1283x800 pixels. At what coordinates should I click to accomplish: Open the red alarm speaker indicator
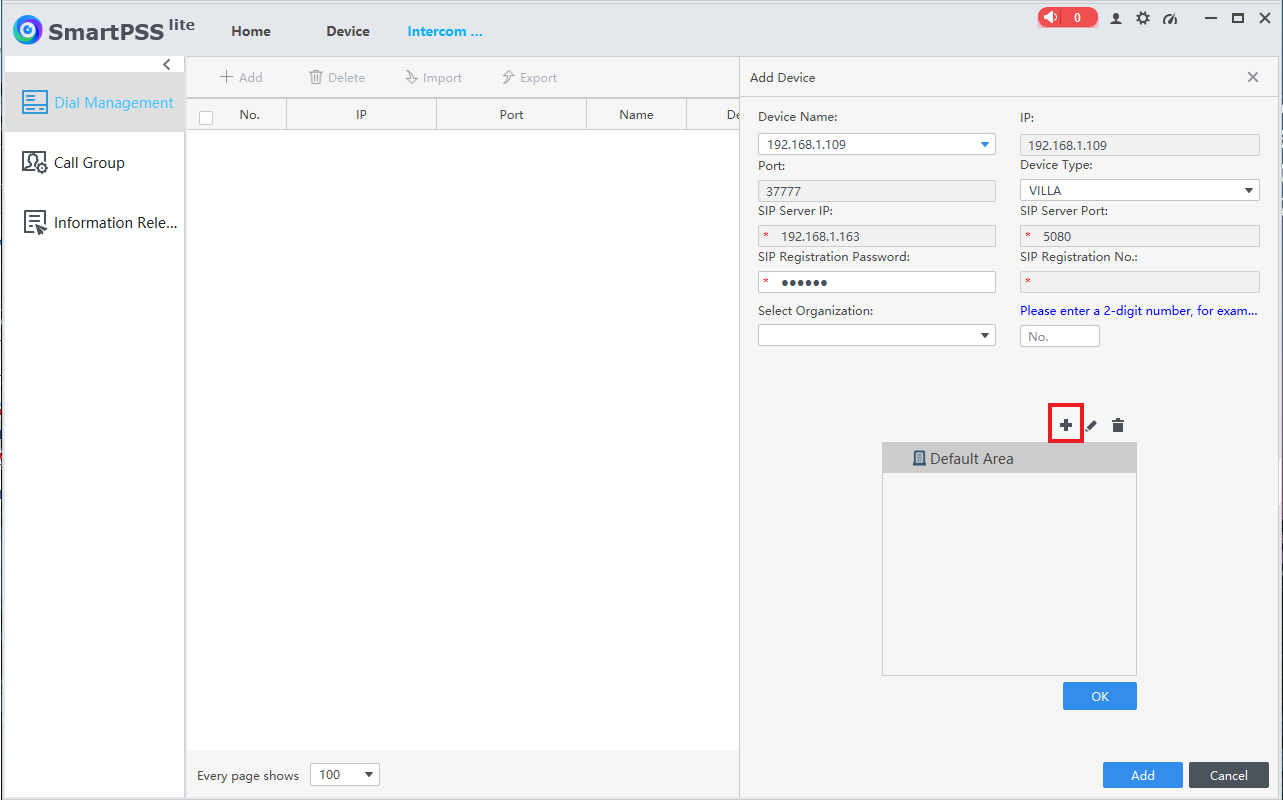(x=1067, y=17)
